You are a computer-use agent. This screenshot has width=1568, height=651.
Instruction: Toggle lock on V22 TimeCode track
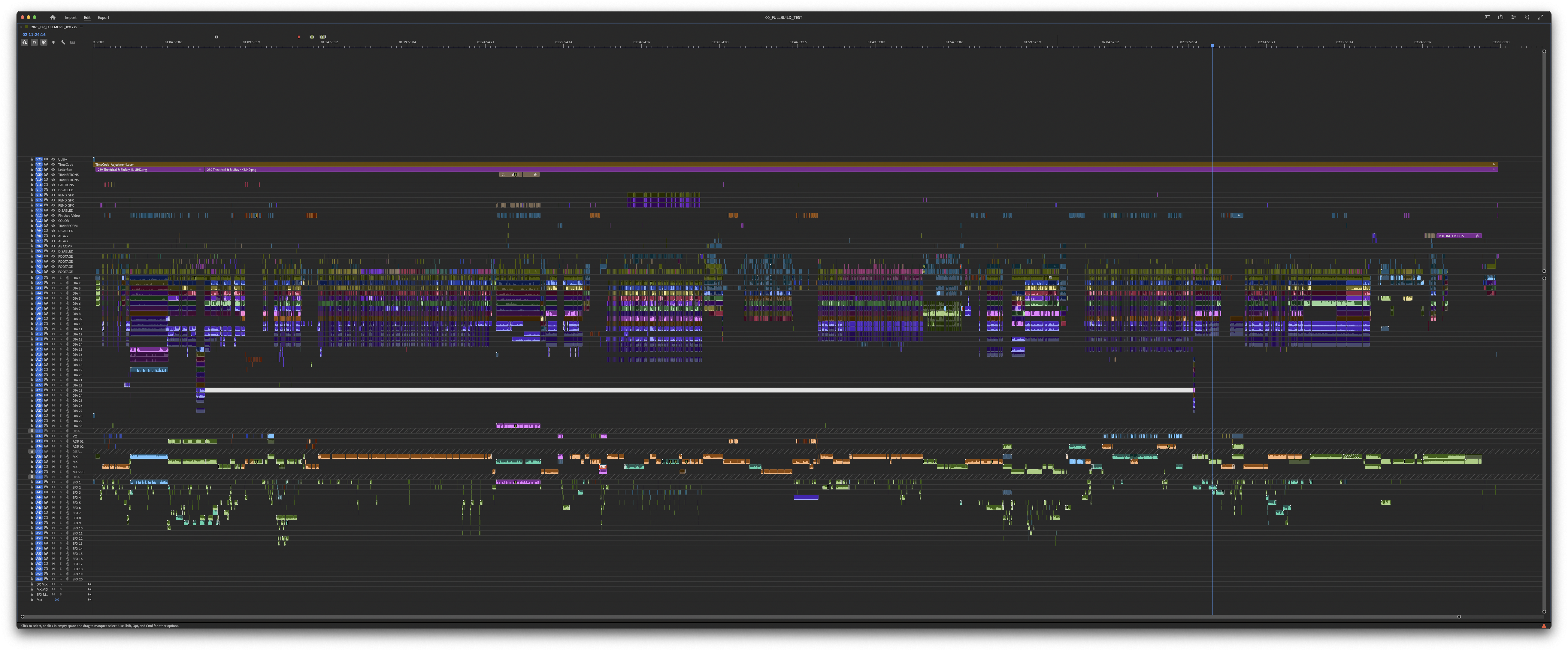tap(32, 165)
